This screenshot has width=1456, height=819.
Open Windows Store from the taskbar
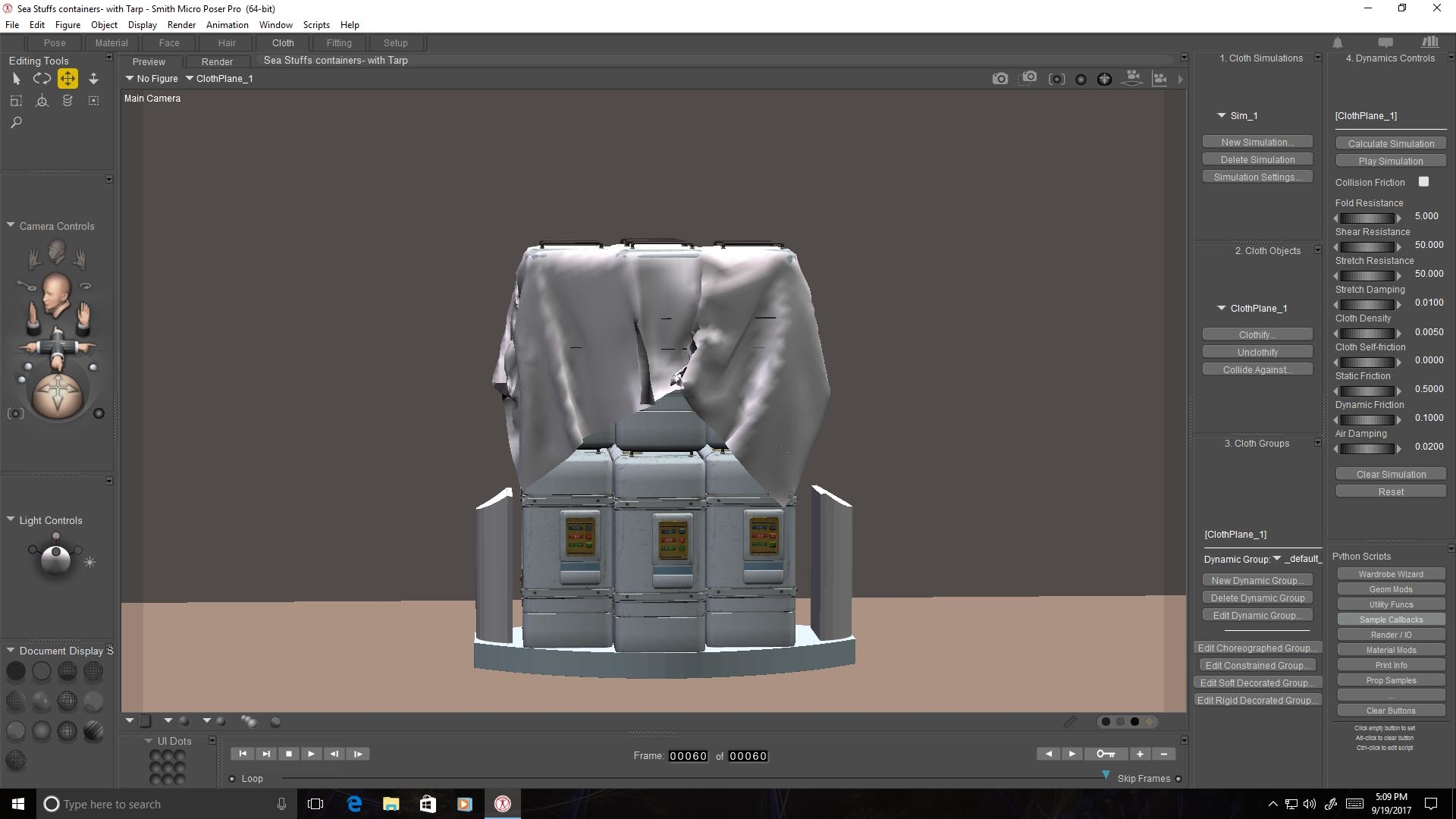point(428,804)
